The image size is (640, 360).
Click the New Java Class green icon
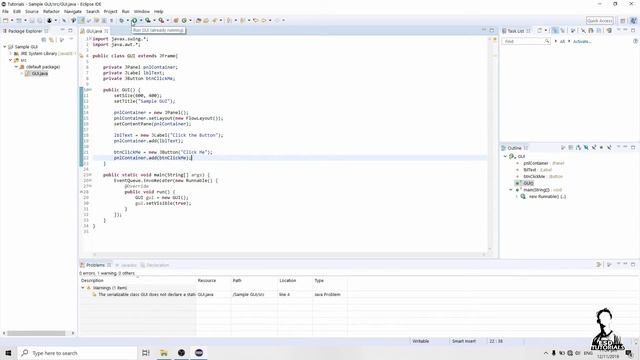coord(184,20)
